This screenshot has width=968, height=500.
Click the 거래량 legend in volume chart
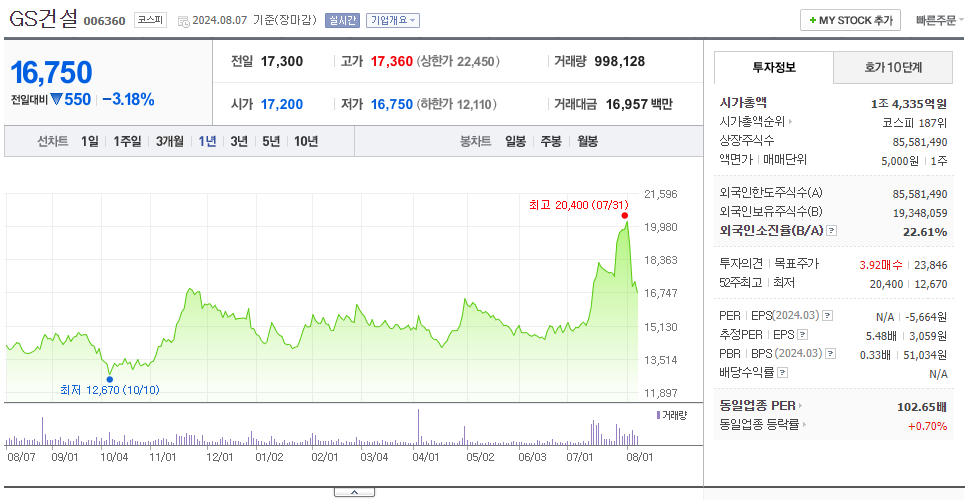pos(672,415)
